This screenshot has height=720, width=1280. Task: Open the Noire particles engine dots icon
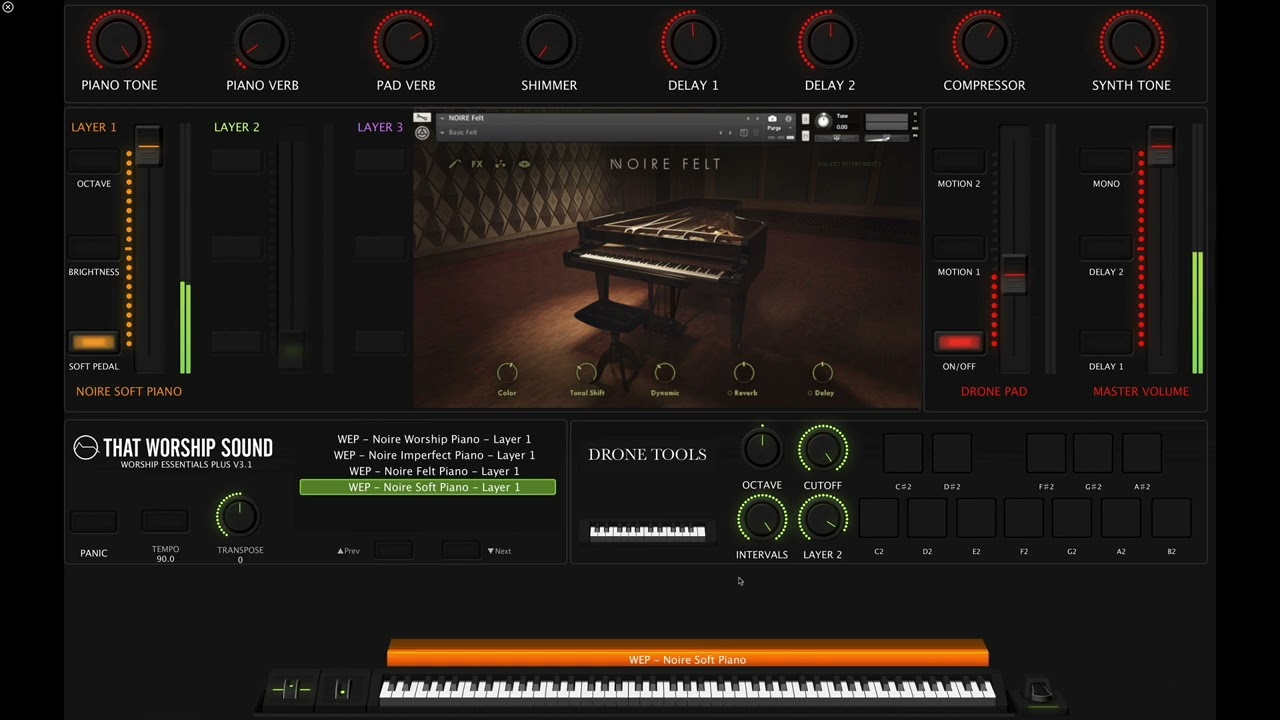tap(500, 164)
